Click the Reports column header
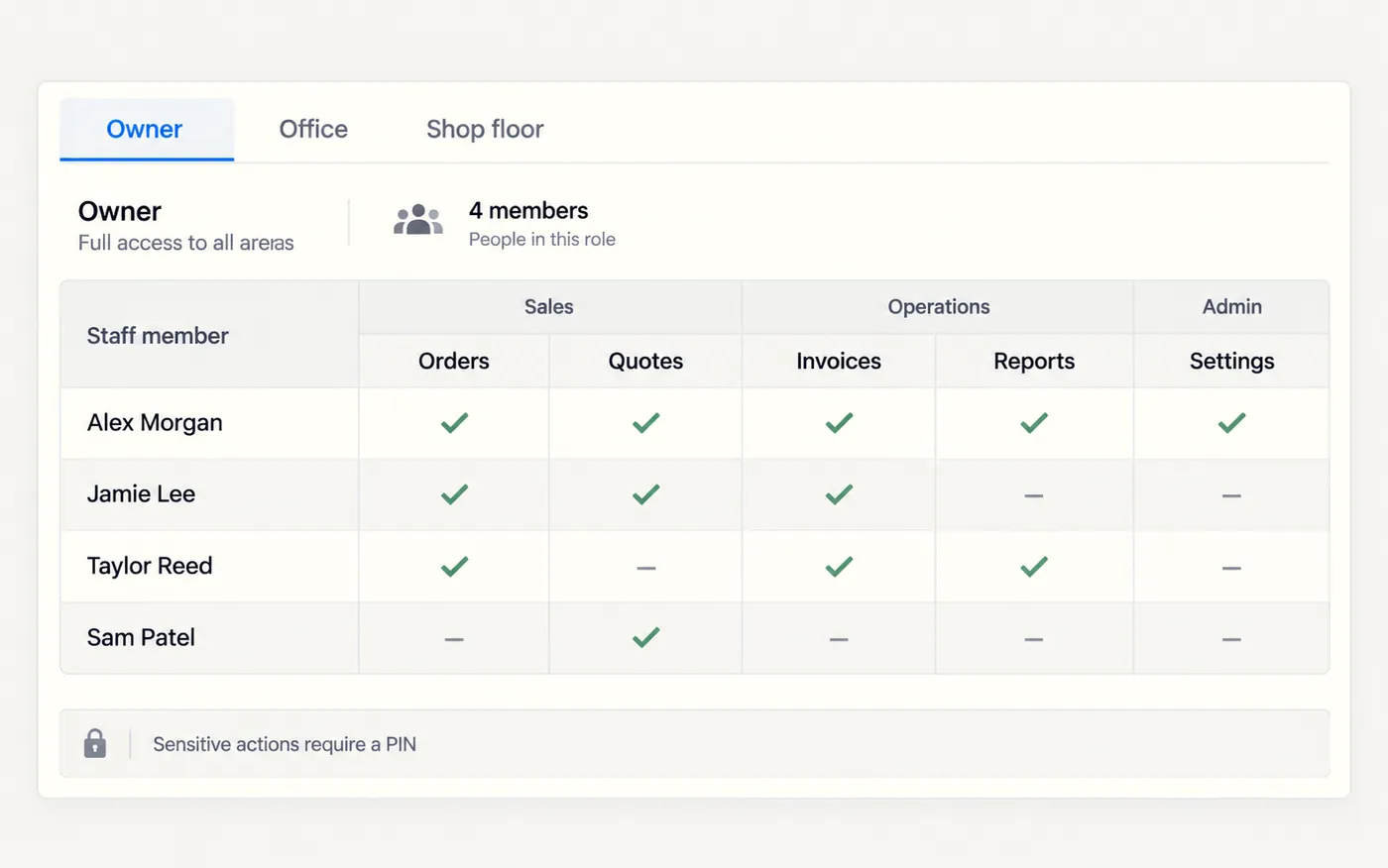This screenshot has height=868, width=1388. [x=1034, y=361]
